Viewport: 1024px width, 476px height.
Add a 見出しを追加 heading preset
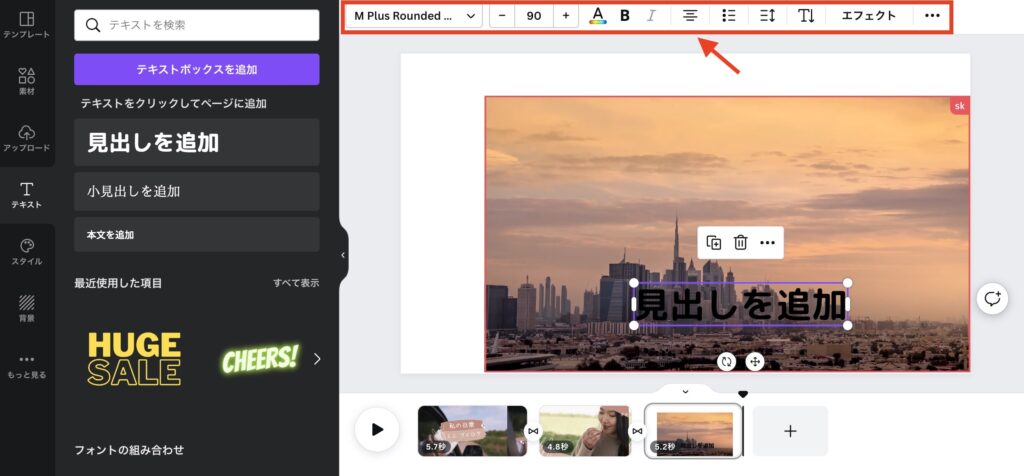coord(197,142)
